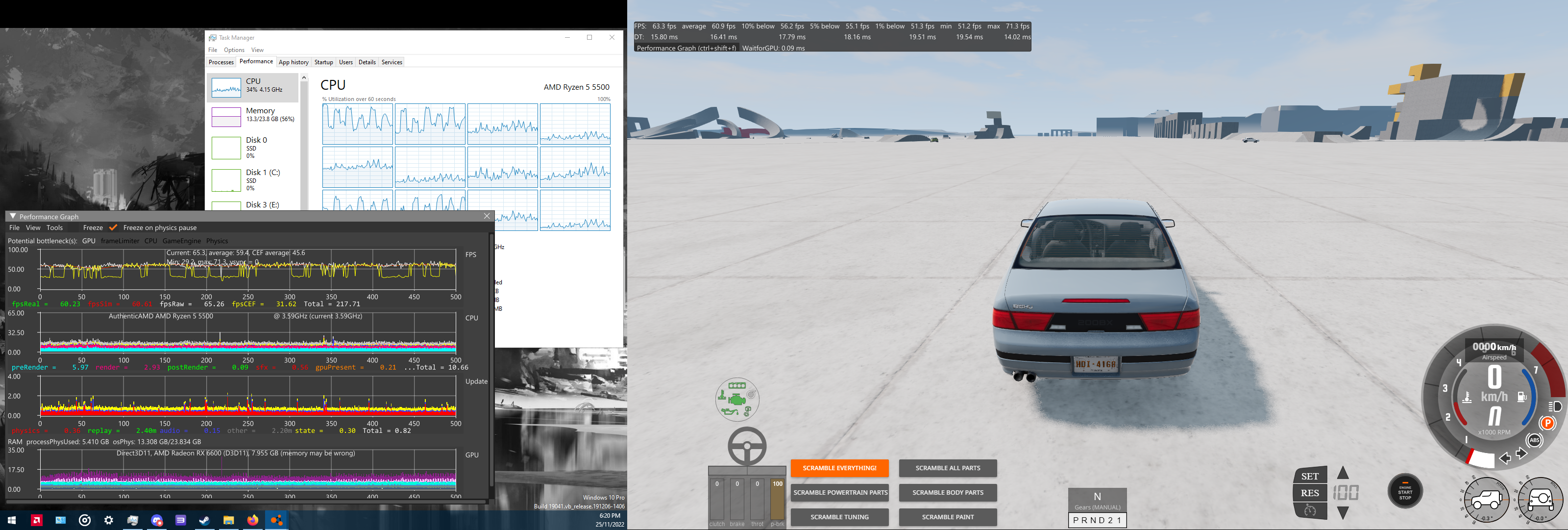Open File Explorer from the taskbar

(x=228, y=520)
